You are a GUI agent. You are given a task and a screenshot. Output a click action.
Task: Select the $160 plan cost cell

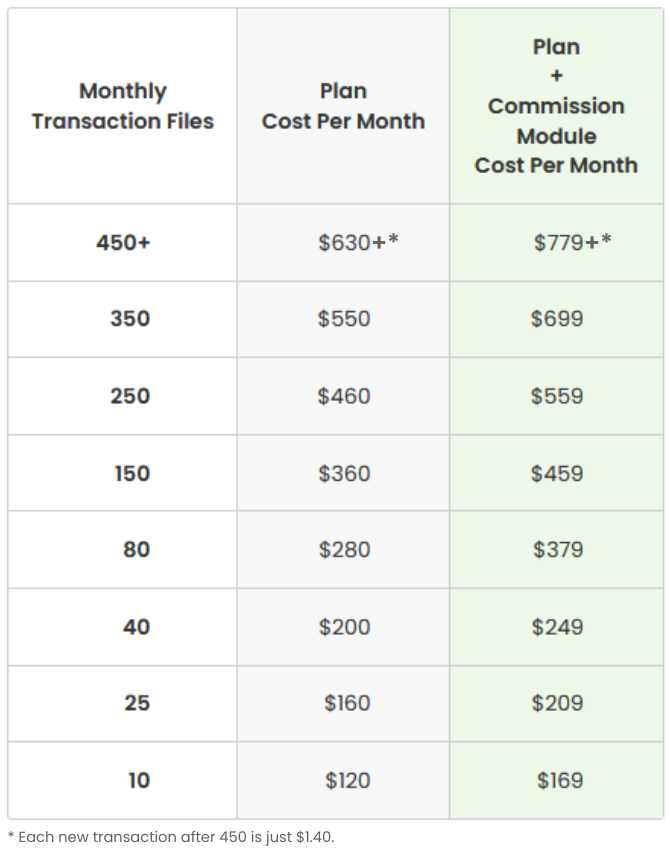click(x=347, y=703)
